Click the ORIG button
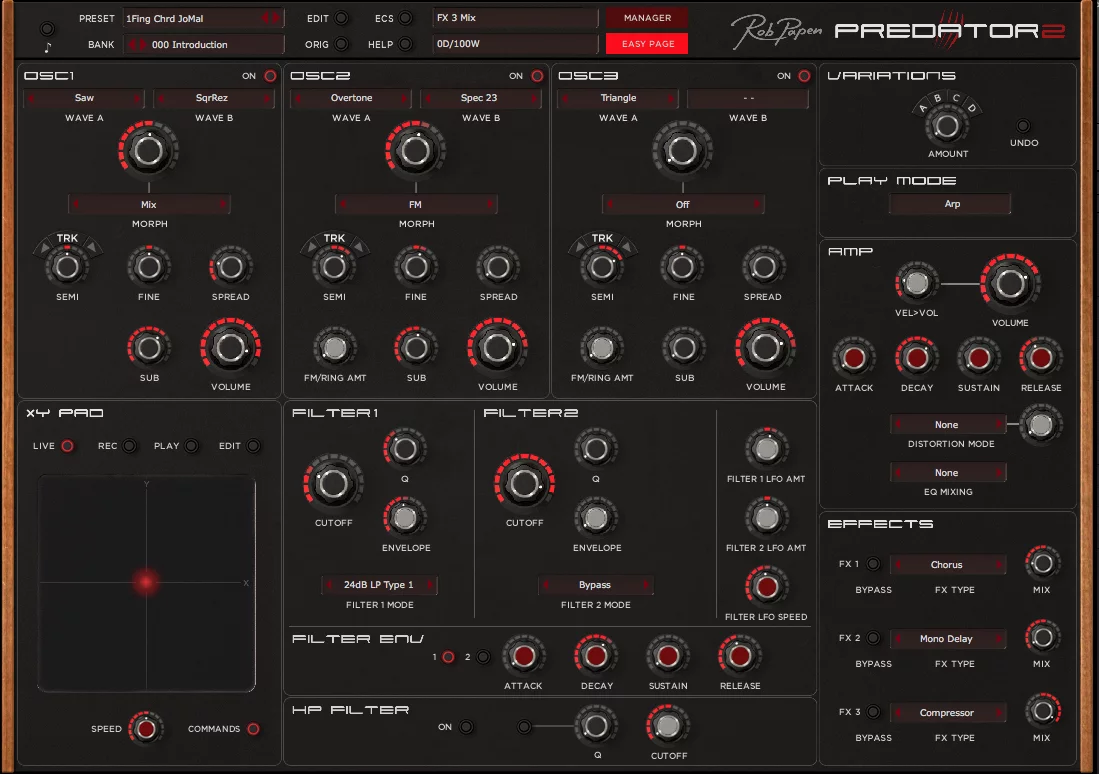1099x774 pixels. [x=341, y=44]
